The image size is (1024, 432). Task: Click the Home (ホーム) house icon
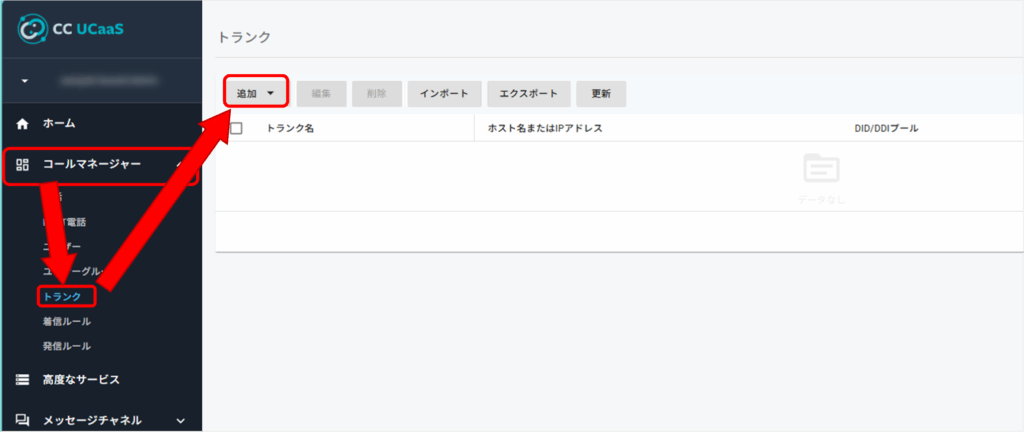[23, 124]
